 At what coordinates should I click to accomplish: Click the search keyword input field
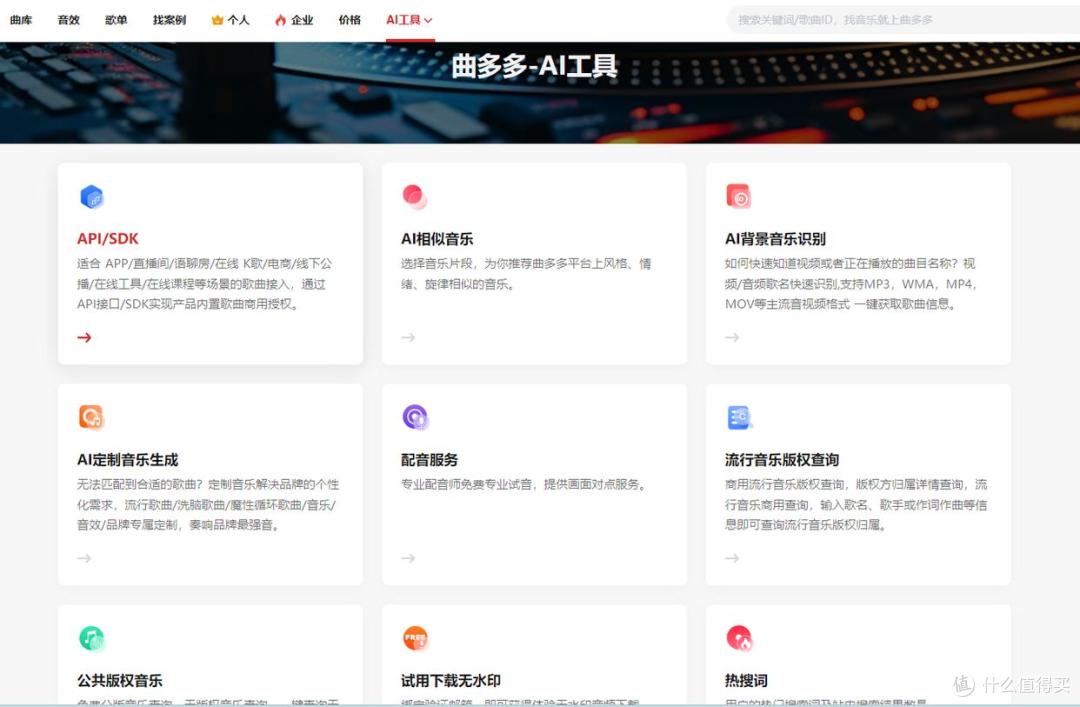(903, 20)
